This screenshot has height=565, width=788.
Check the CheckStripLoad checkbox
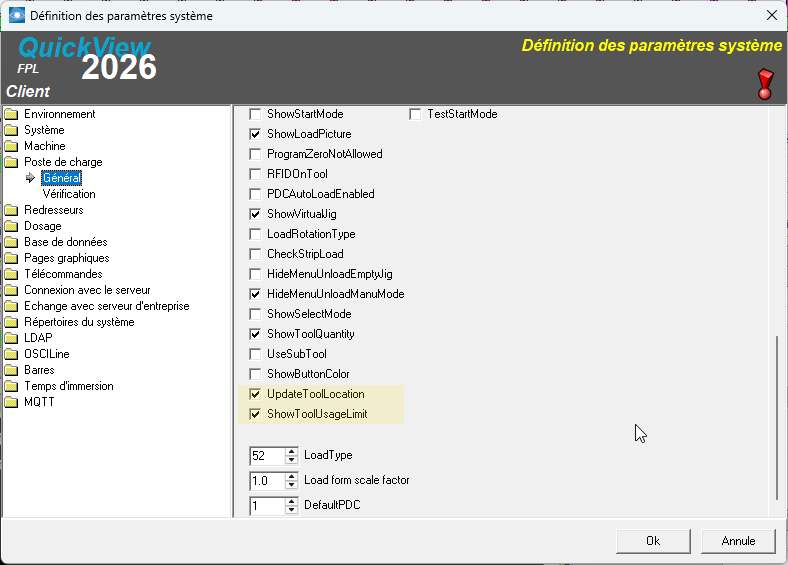(255, 254)
